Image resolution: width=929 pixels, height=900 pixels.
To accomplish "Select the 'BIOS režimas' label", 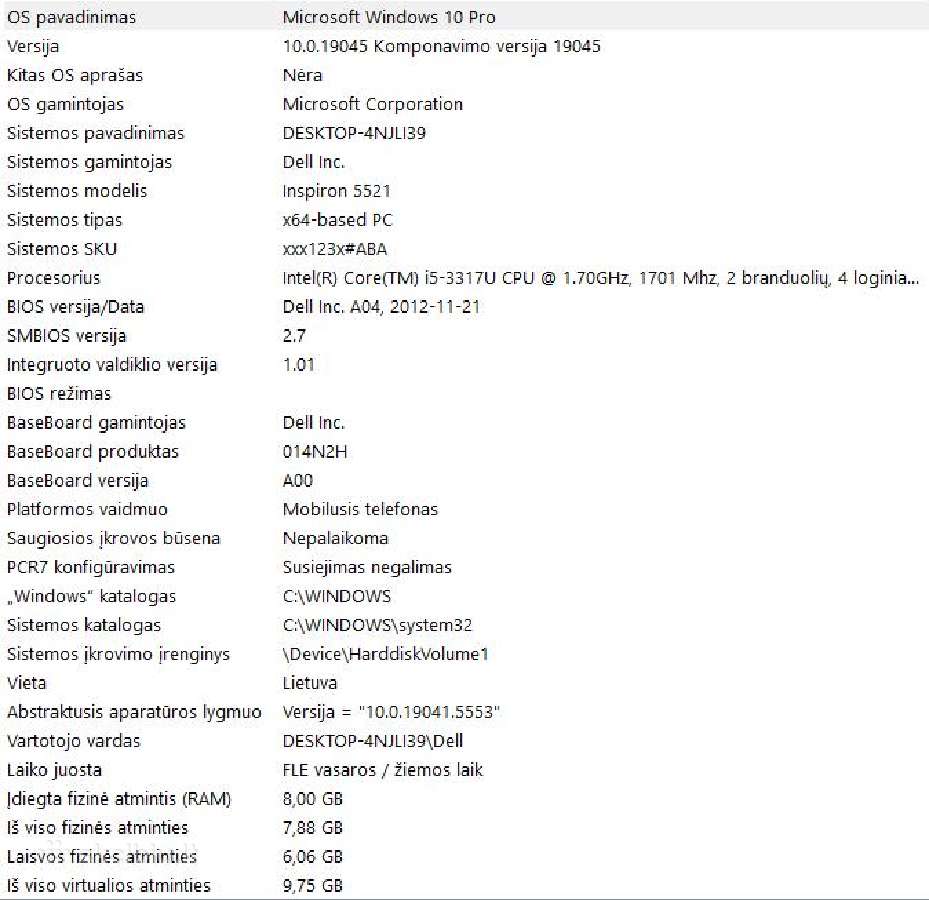I will coord(59,394).
